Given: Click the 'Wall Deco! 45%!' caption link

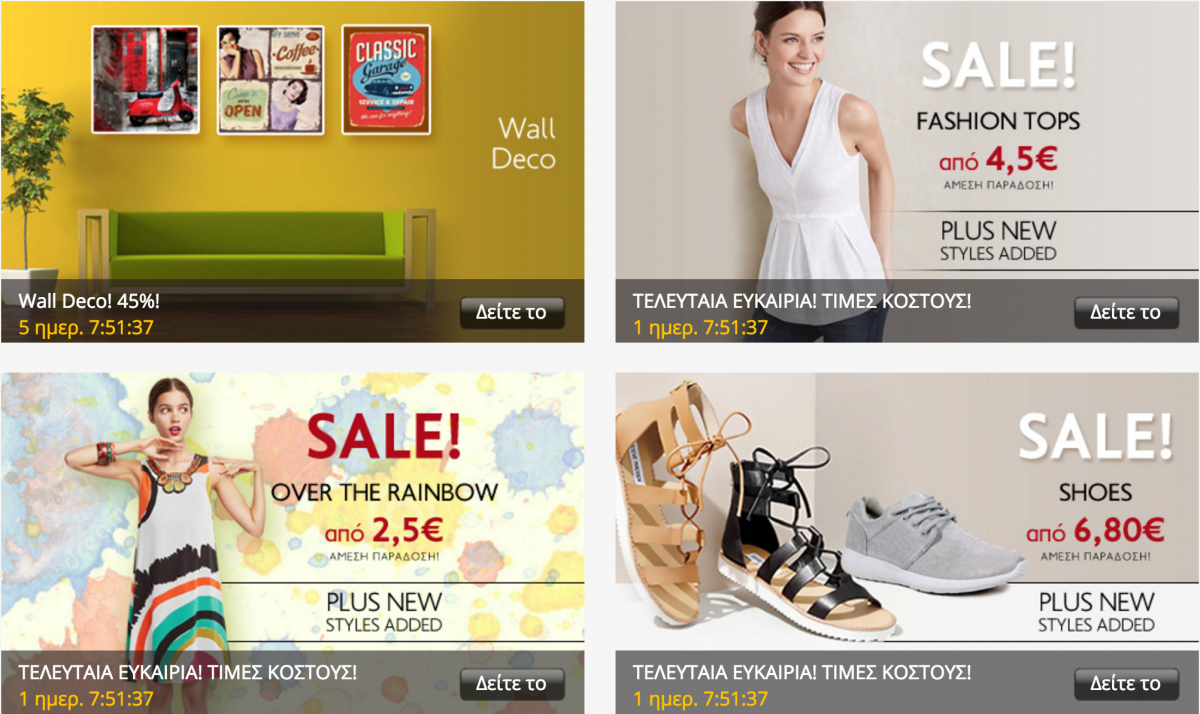Looking at the screenshot, I should (x=89, y=300).
